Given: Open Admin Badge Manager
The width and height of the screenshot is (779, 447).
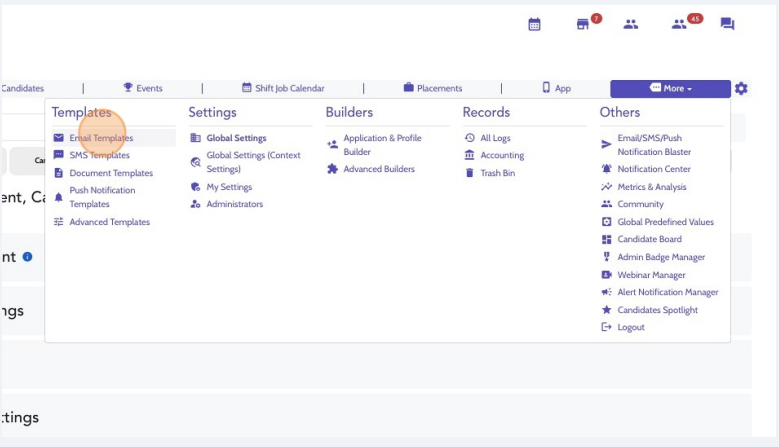Looking at the screenshot, I should (661, 257).
